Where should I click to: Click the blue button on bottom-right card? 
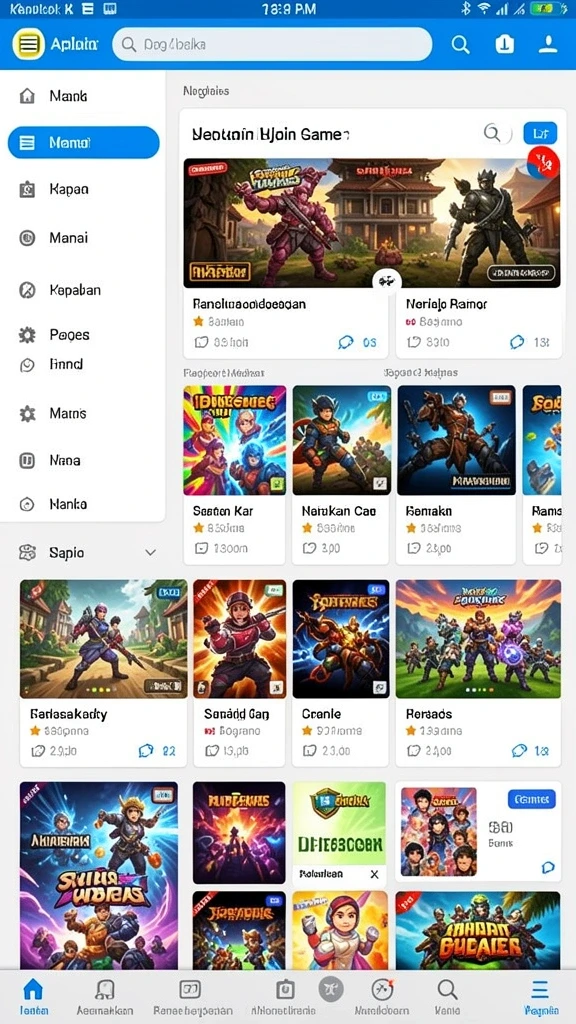pyautogui.click(x=531, y=799)
